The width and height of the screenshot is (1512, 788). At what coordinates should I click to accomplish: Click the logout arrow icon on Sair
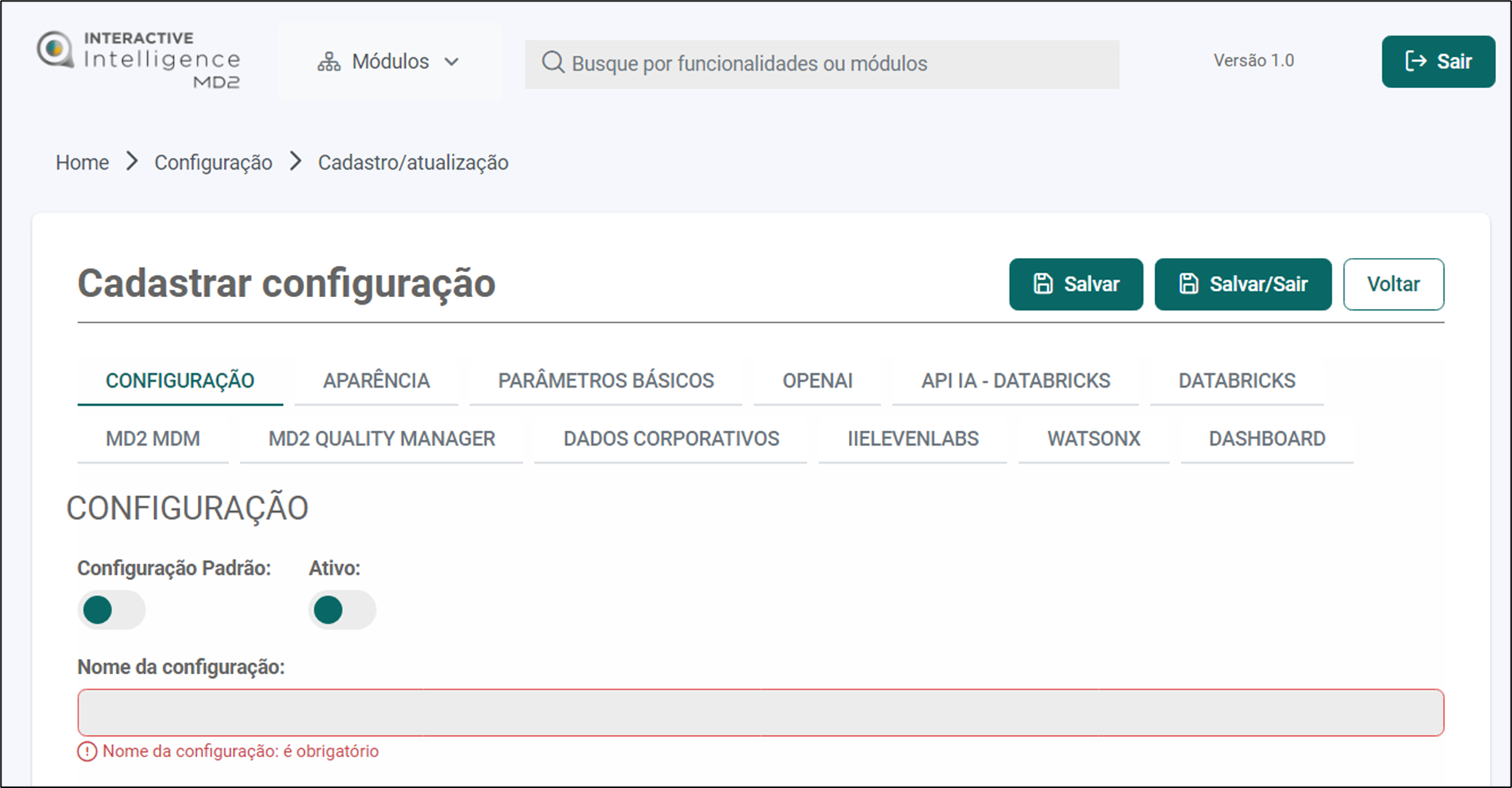pos(1415,61)
